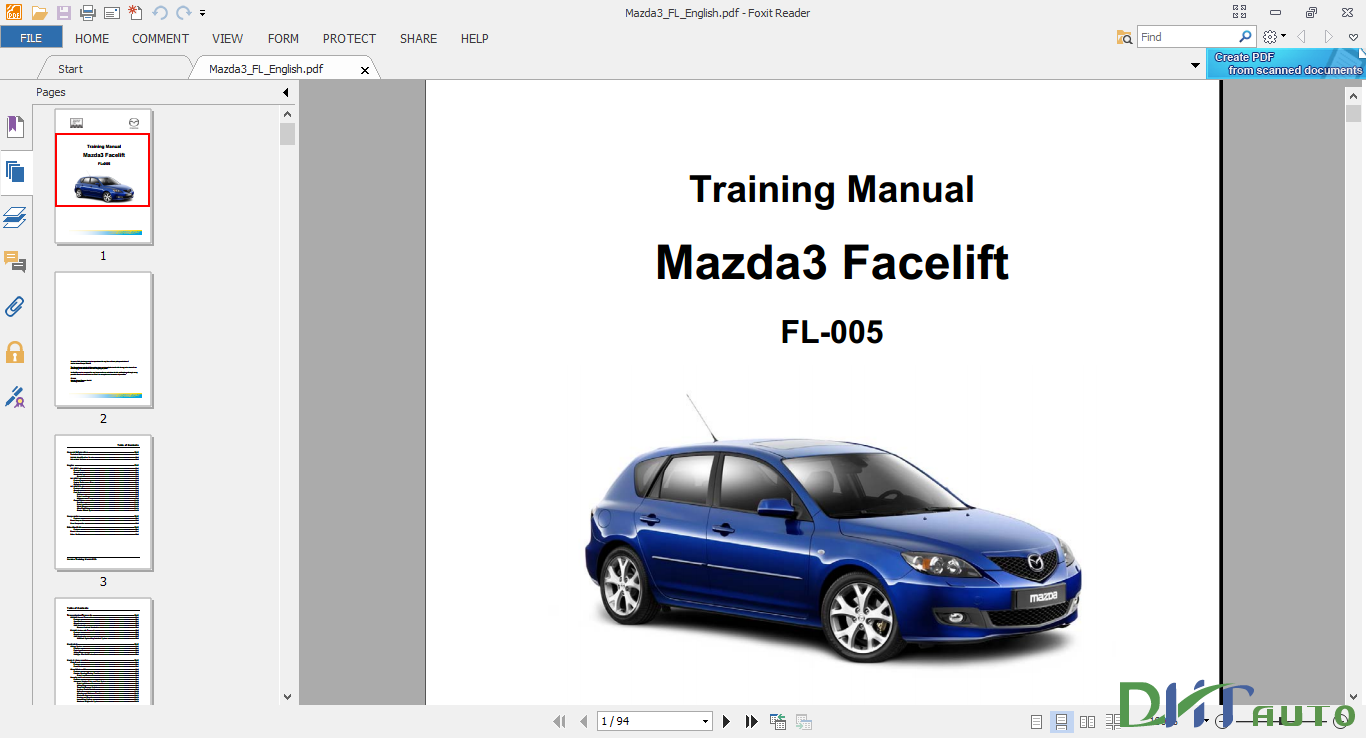Open the Security padlock panel
1366x738 pixels.
(15, 352)
